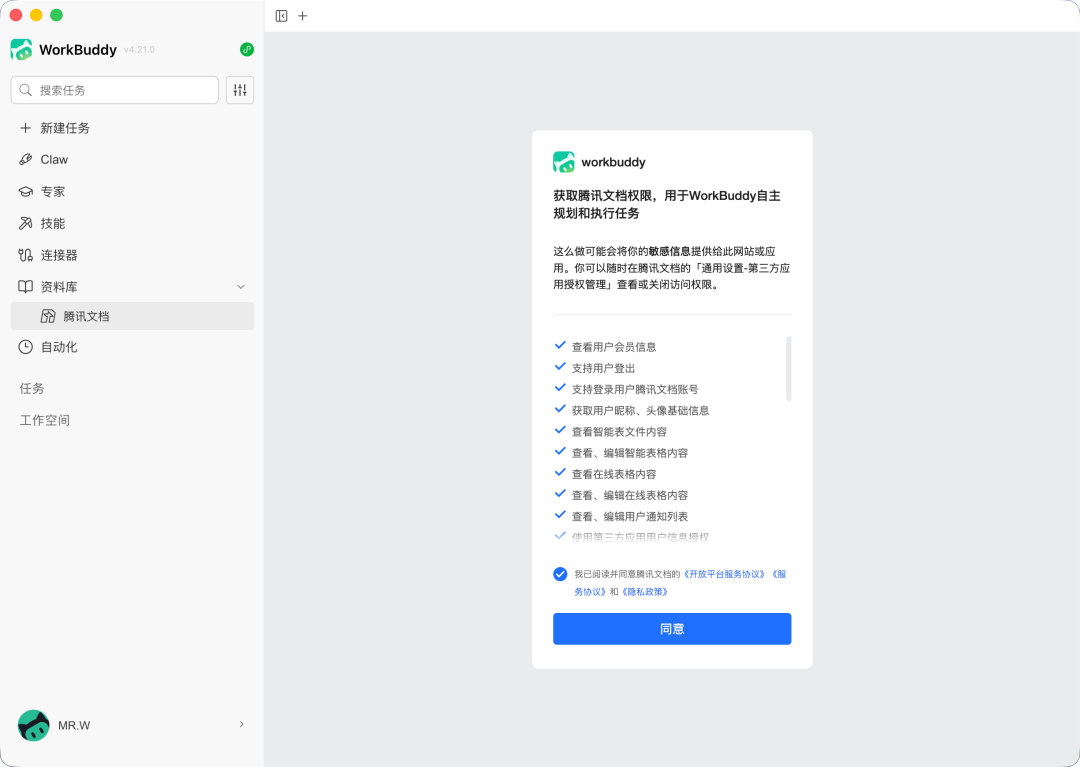The width and height of the screenshot is (1080, 767).
Task: Click the Claw icon in the sidebar
Action: (25, 160)
